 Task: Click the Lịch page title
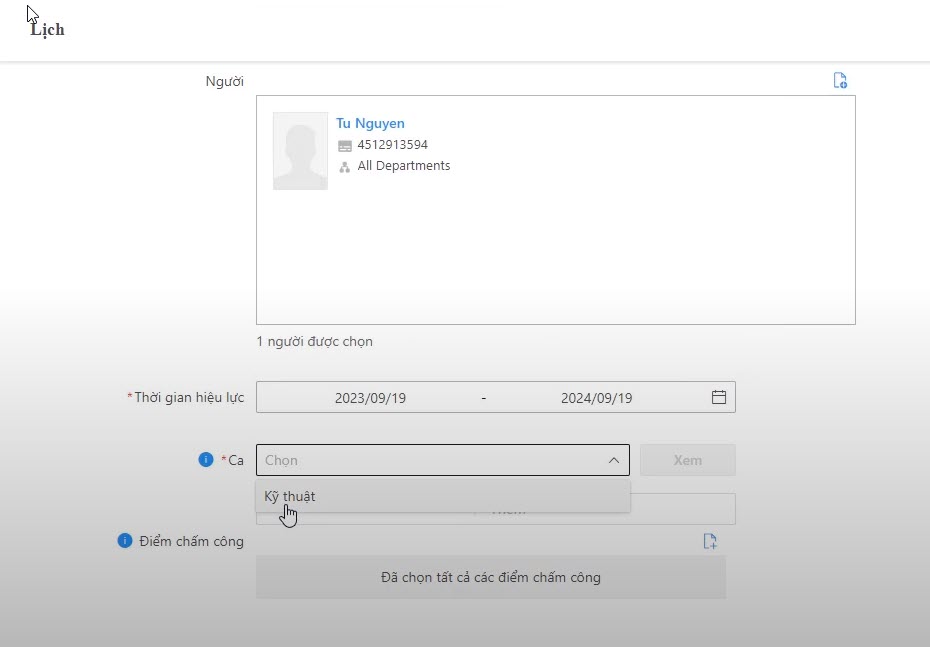(47, 30)
